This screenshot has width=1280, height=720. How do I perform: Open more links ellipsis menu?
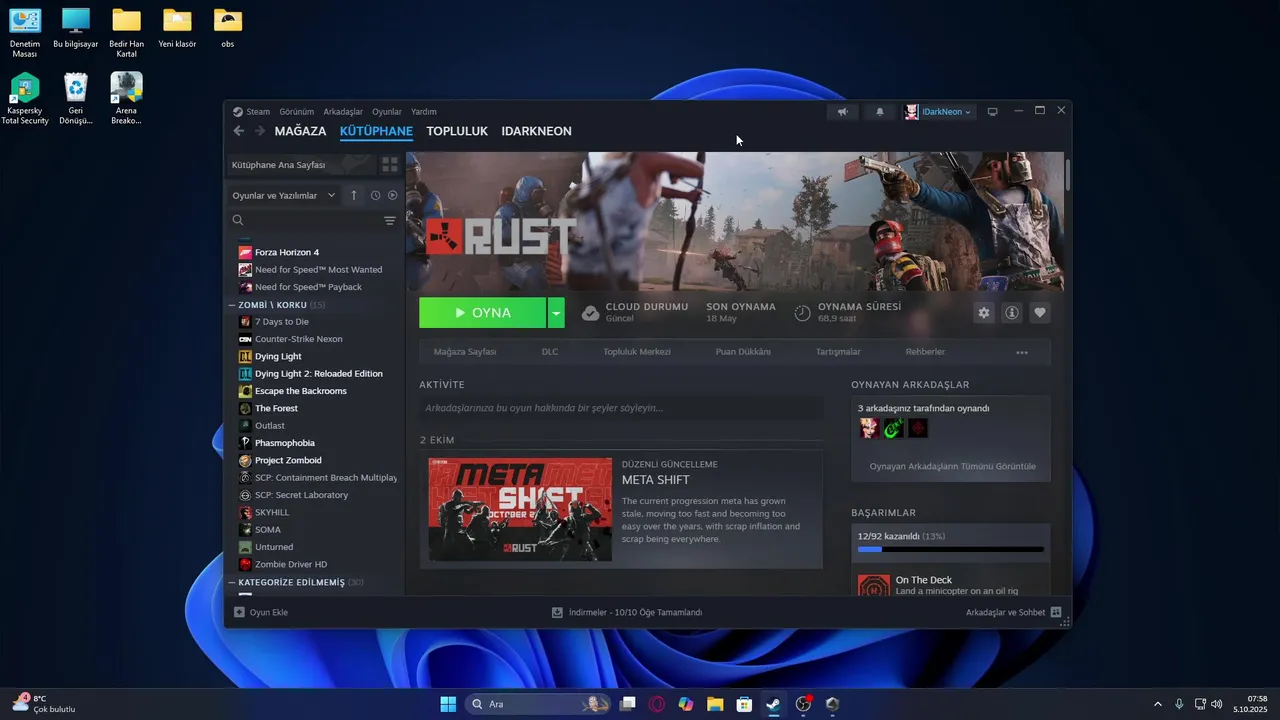(x=1022, y=352)
